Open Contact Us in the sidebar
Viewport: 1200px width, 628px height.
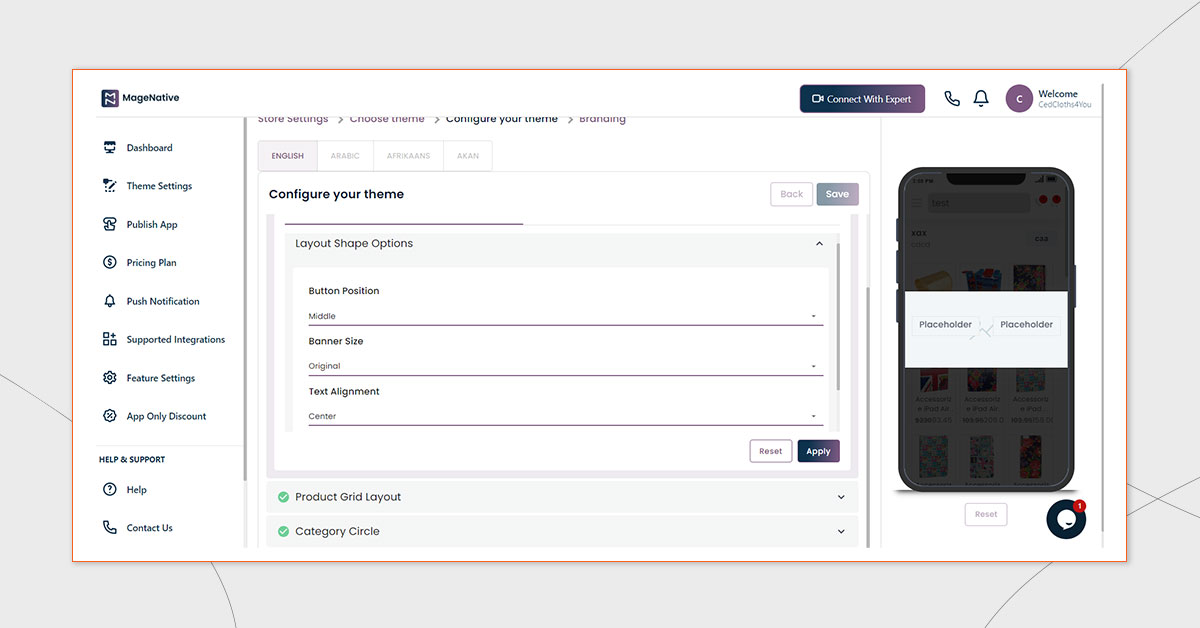click(149, 528)
